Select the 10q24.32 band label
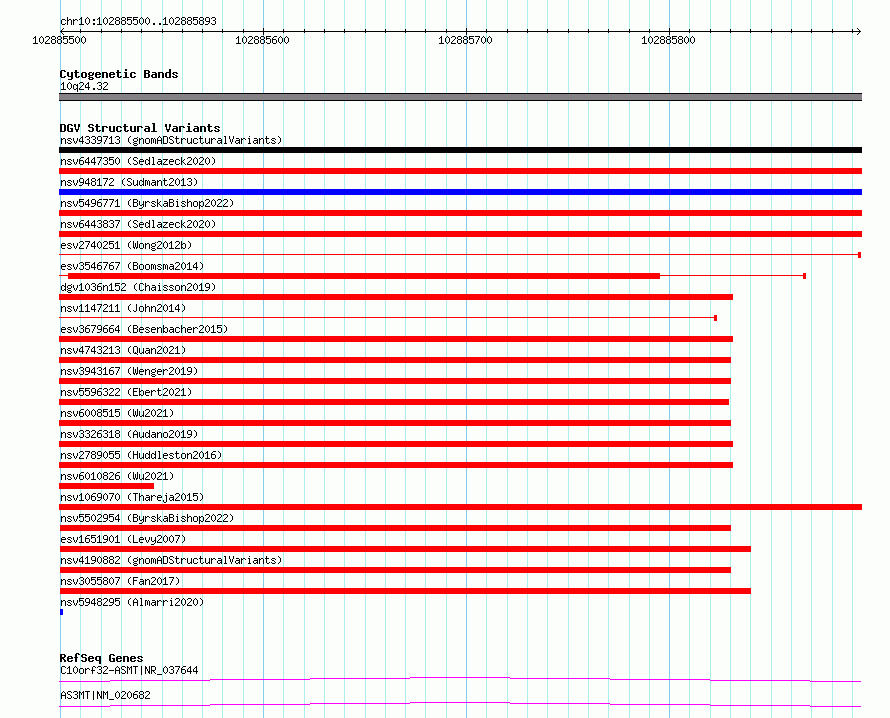This screenshot has height=718, width=890. pos(84,86)
